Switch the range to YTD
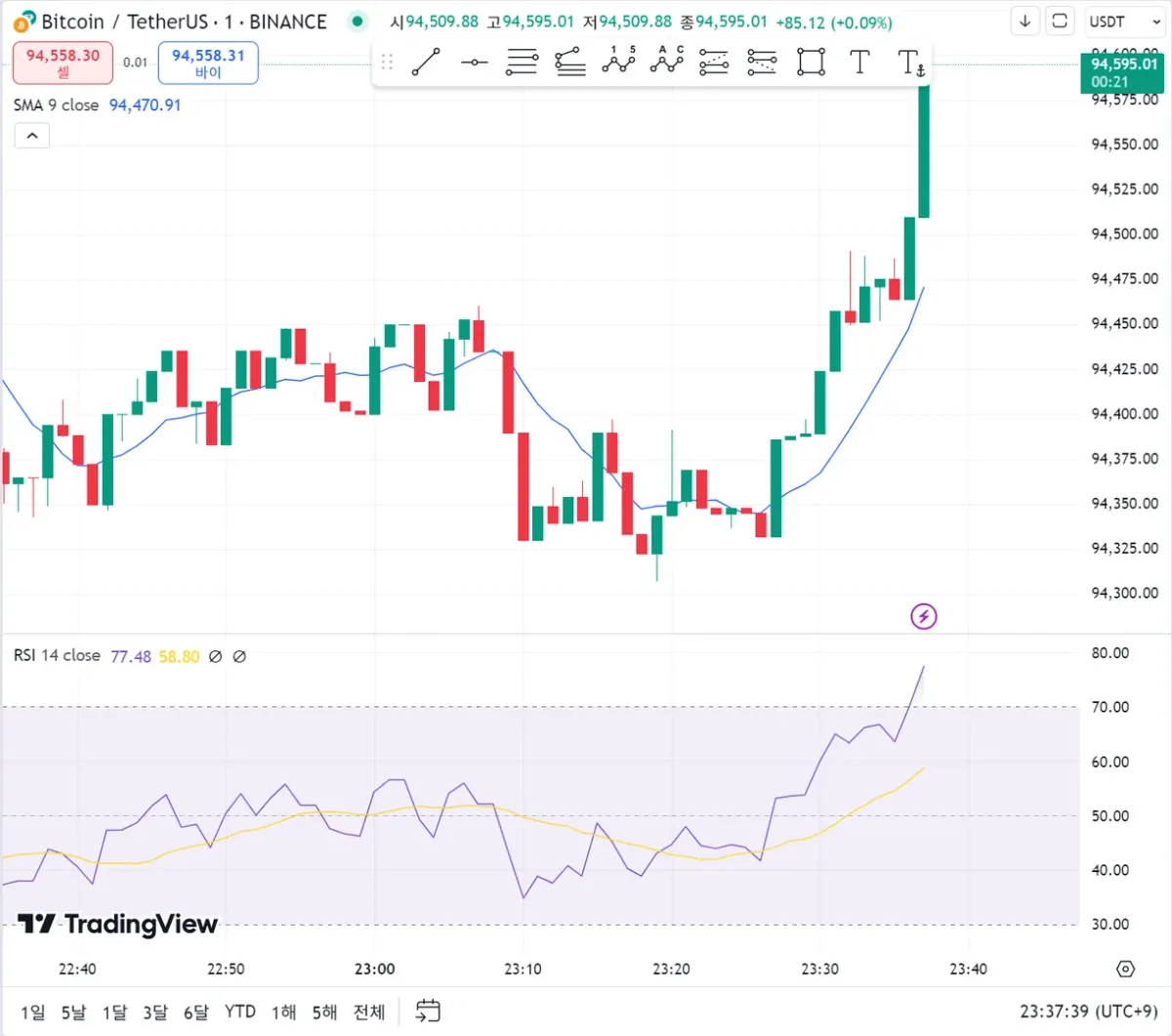 (x=240, y=1012)
